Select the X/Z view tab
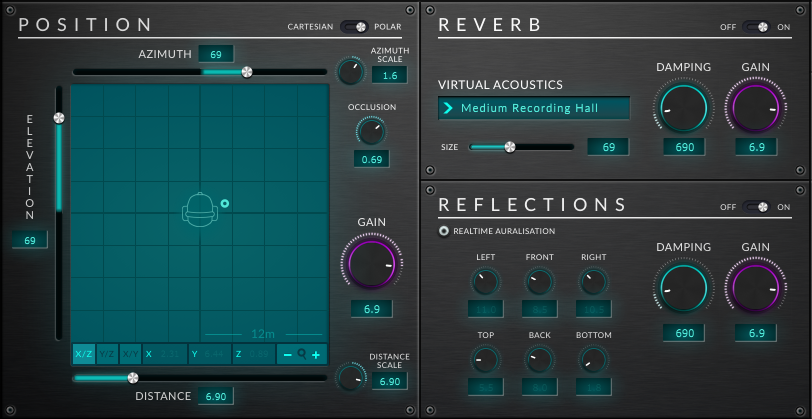Image resolution: width=812 pixels, height=419 pixels. (x=84, y=354)
